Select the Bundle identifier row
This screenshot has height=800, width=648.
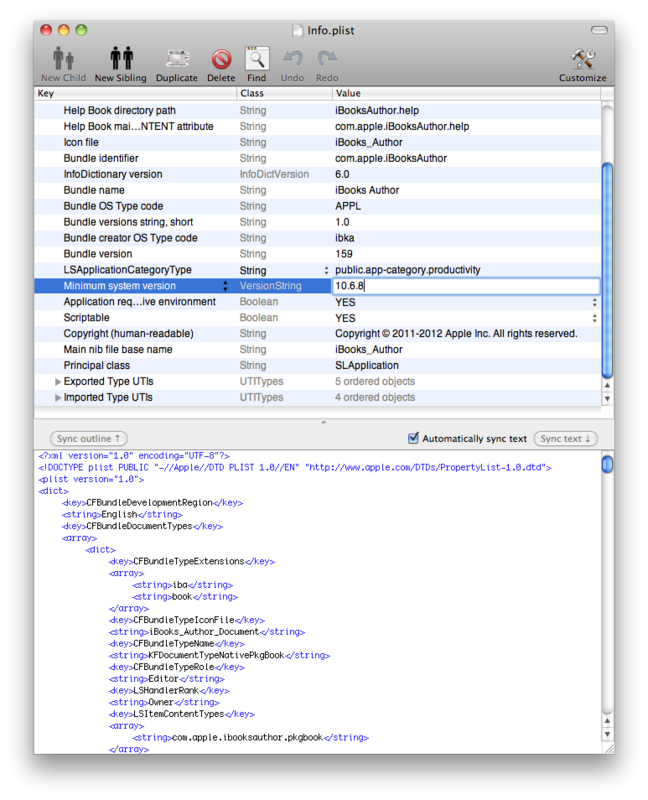[317, 158]
